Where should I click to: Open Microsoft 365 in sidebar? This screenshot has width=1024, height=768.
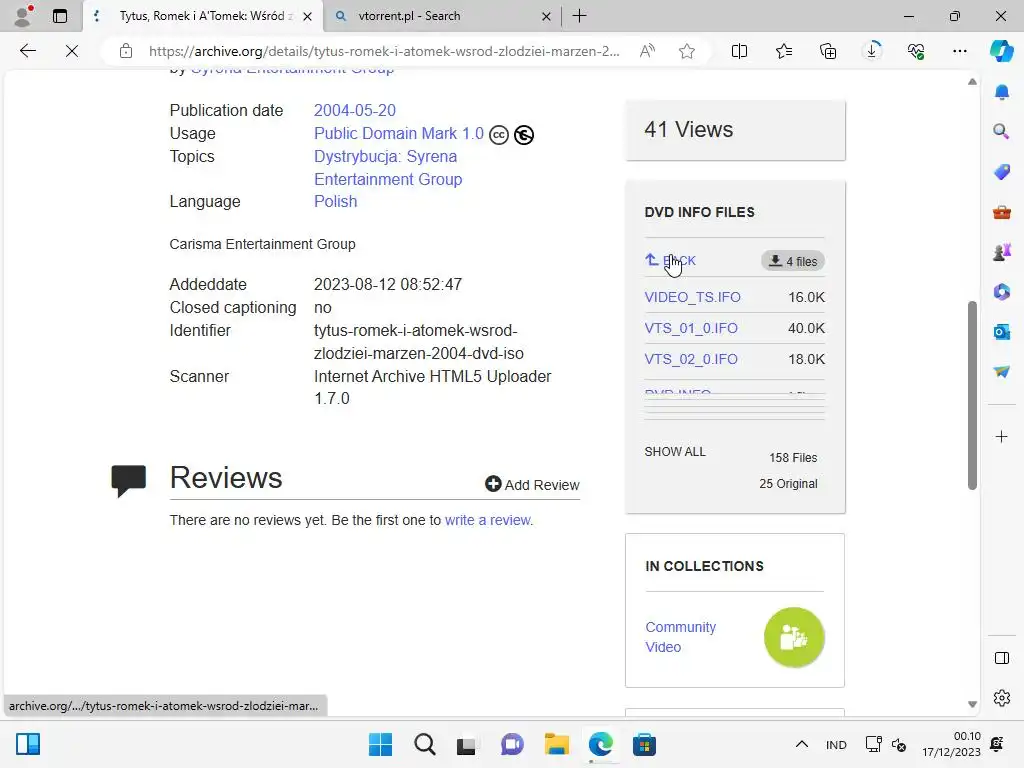[1002, 291]
